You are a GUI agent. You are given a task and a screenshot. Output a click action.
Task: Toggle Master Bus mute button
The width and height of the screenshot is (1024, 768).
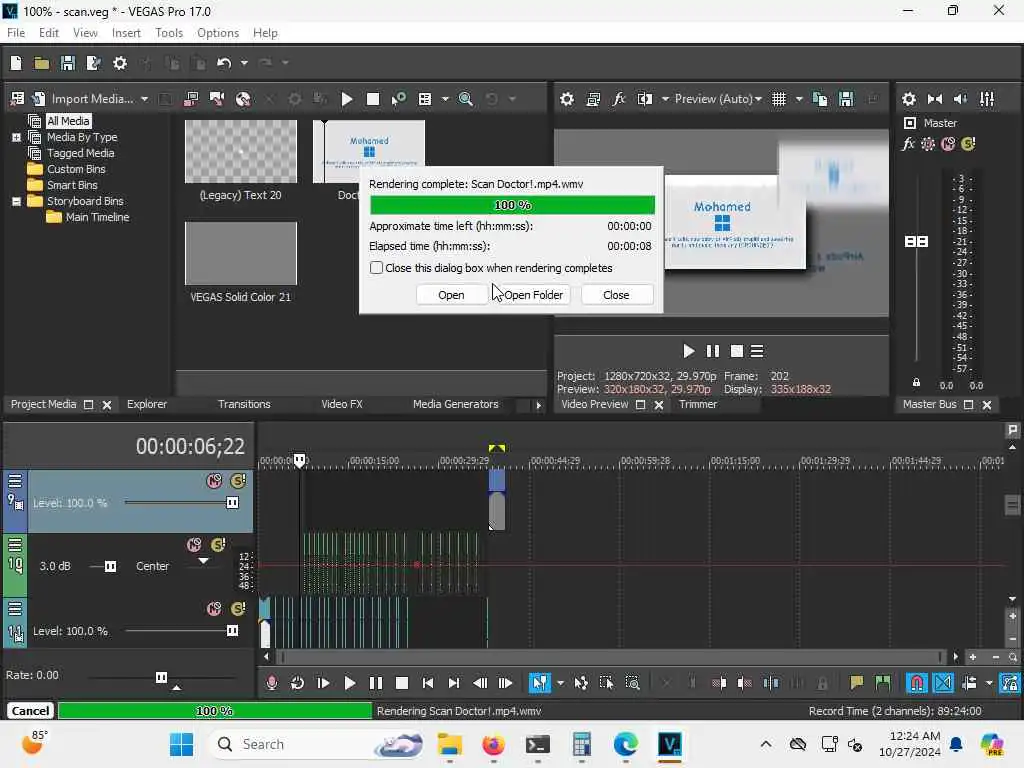(948, 144)
